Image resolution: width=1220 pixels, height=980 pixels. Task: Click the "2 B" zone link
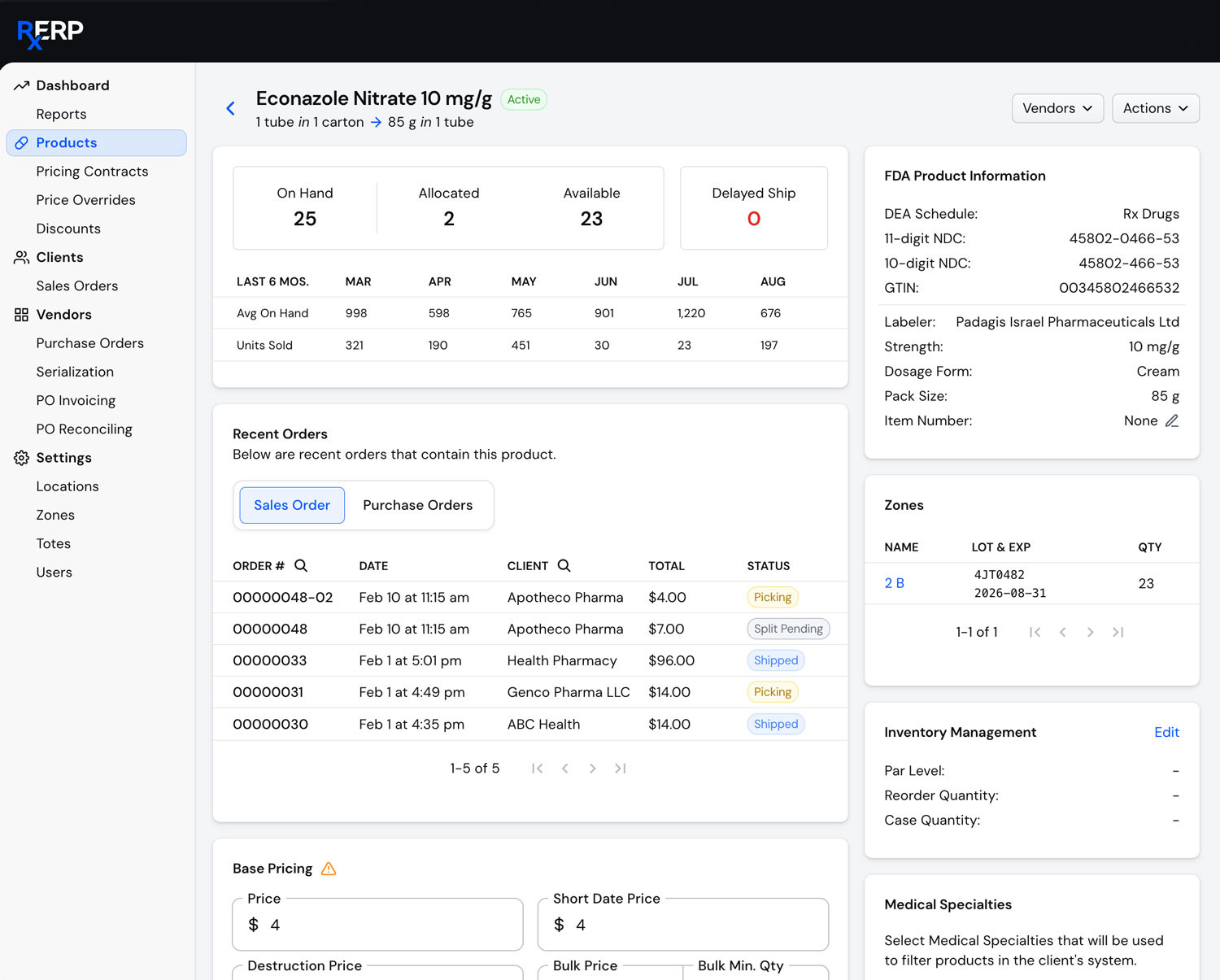click(x=894, y=583)
